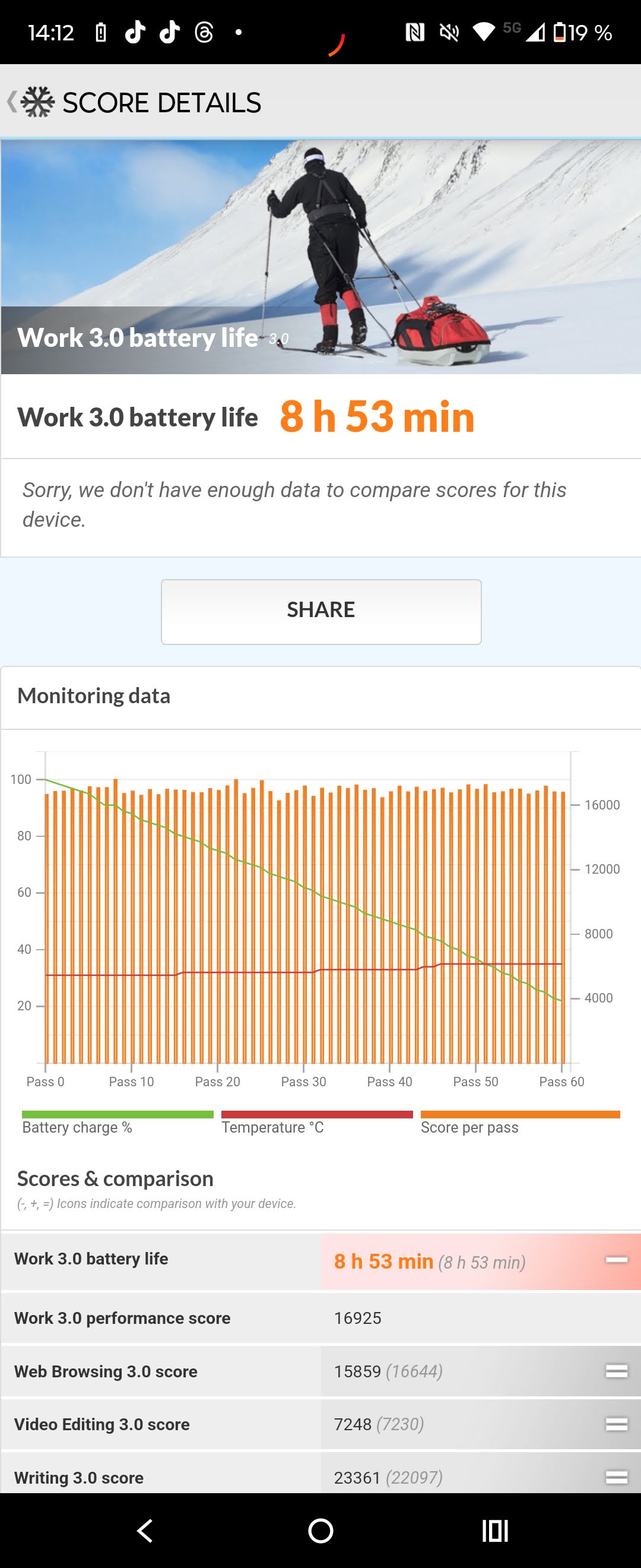Viewport: 641px width, 1568px height.
Task: Tap the Work 3.0 battery life banner image
Action: [320, 257]
